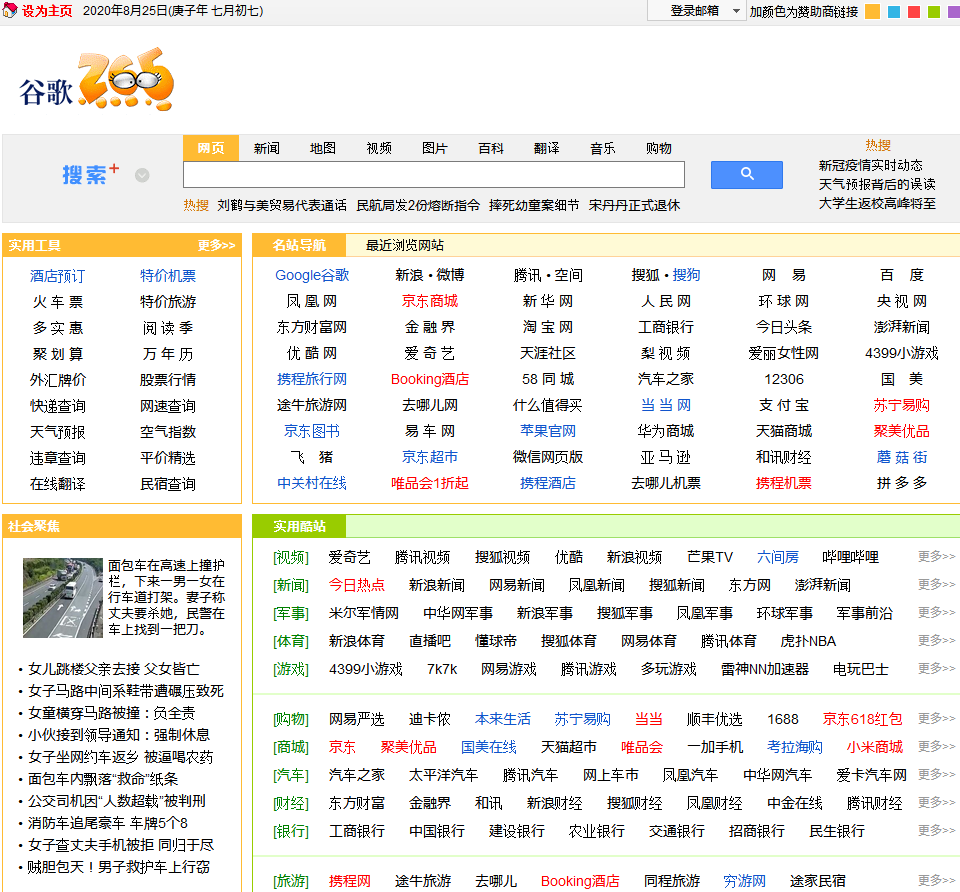Select the 音乐 search tab
This screenshot has height=892, width=960.
pos(602,147)
